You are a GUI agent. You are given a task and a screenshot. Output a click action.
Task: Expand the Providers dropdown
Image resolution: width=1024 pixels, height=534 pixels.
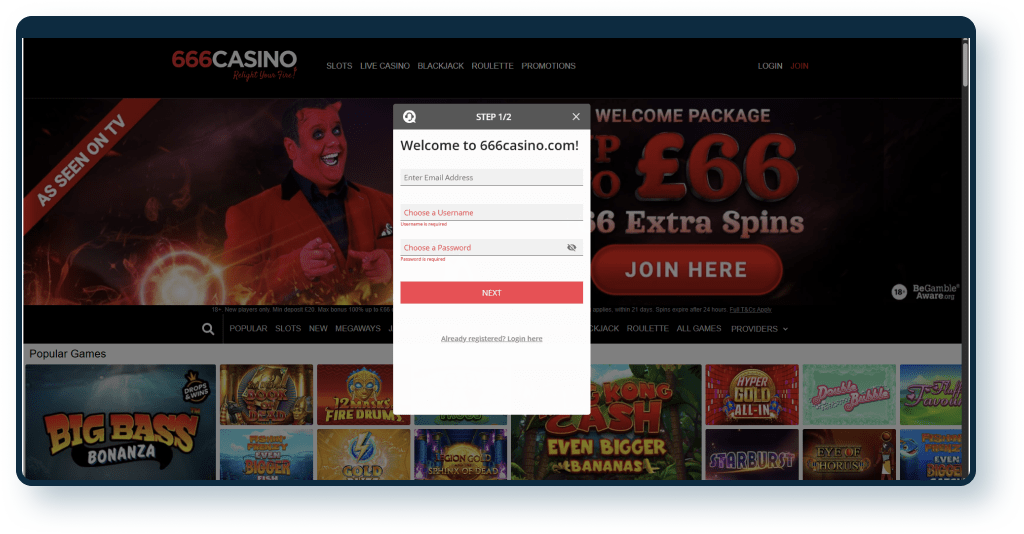click(x=759, y=329)
